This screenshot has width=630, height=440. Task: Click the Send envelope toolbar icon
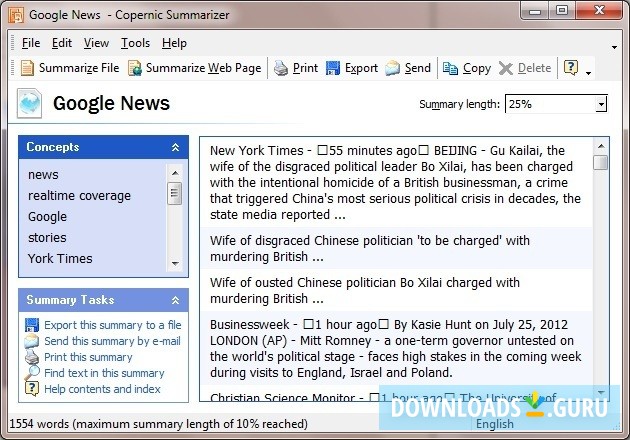pos(392,68)
